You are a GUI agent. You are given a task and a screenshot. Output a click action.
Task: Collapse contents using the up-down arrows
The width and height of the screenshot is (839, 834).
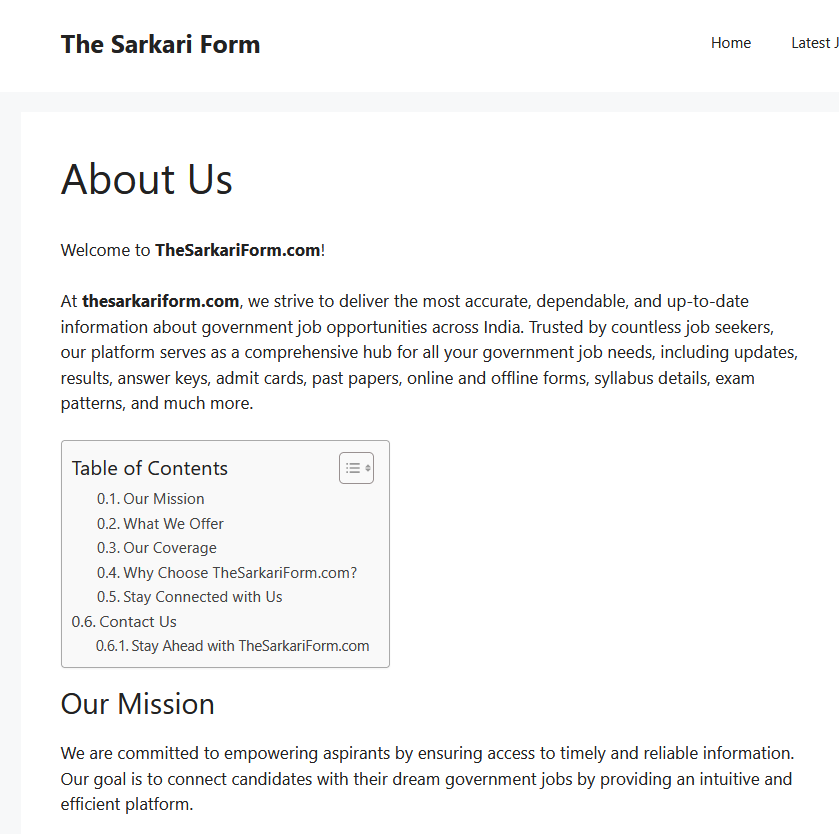point(368,468)
